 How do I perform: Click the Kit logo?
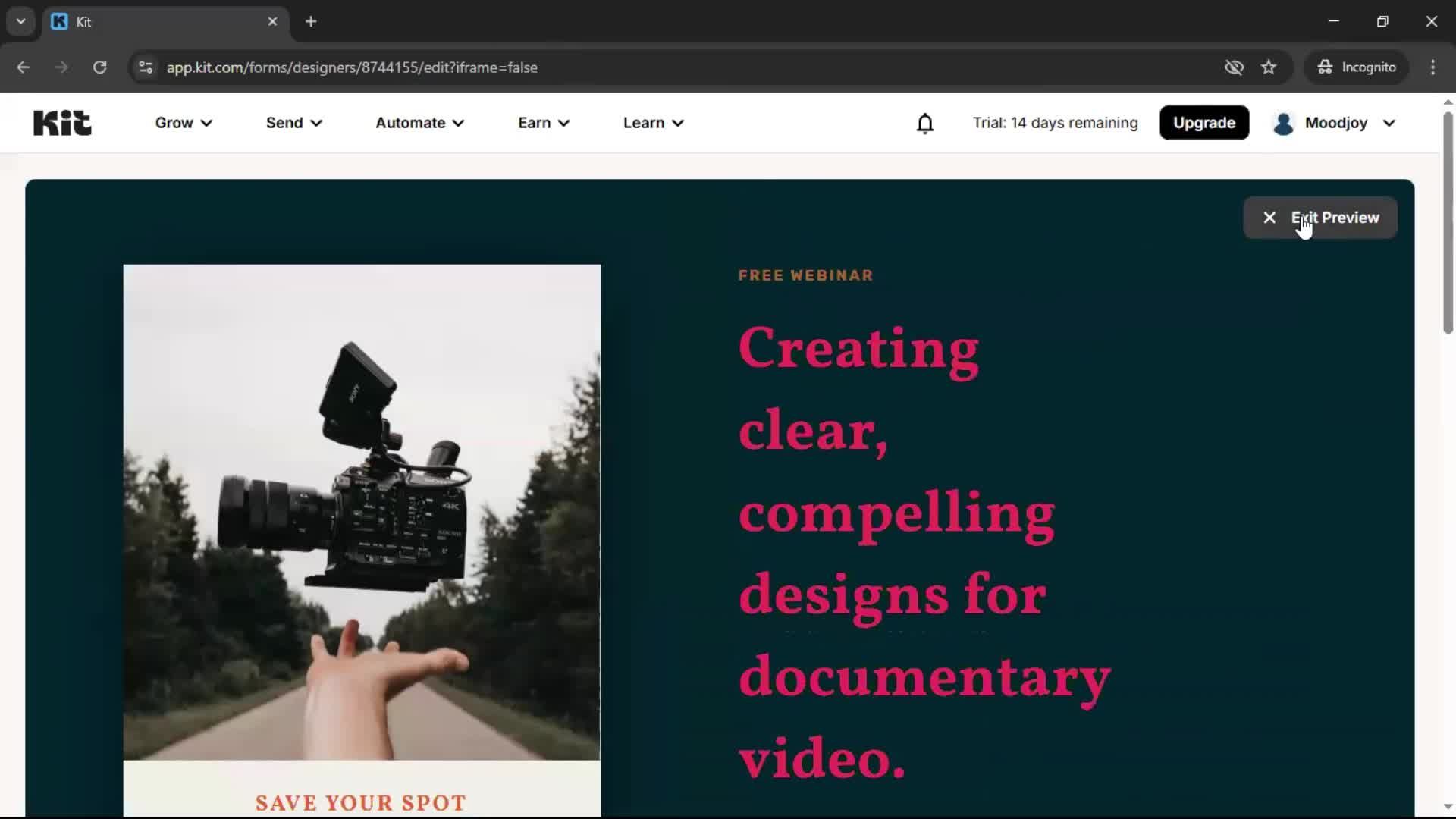click(61, 122)
